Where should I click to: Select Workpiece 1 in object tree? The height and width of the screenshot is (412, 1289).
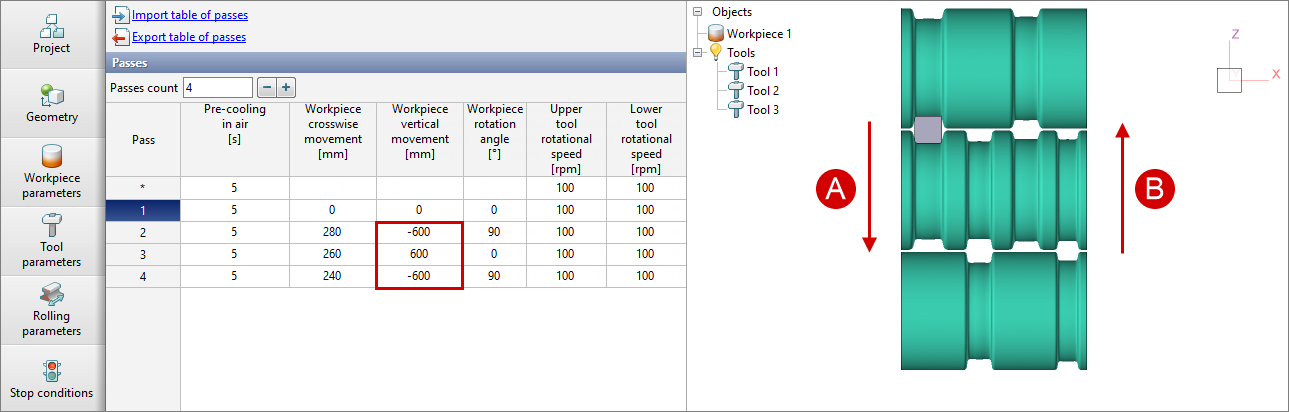coord(759,33)
